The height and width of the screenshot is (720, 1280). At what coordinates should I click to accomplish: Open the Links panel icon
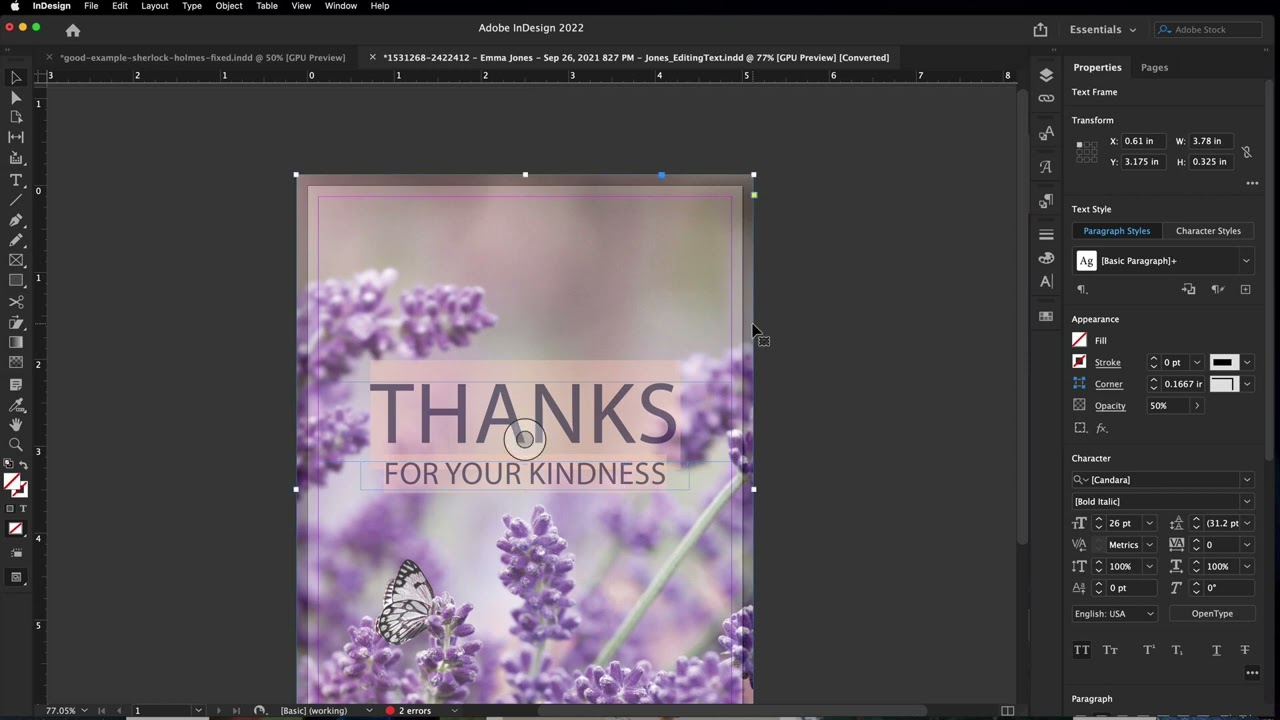pos(1046,98)
